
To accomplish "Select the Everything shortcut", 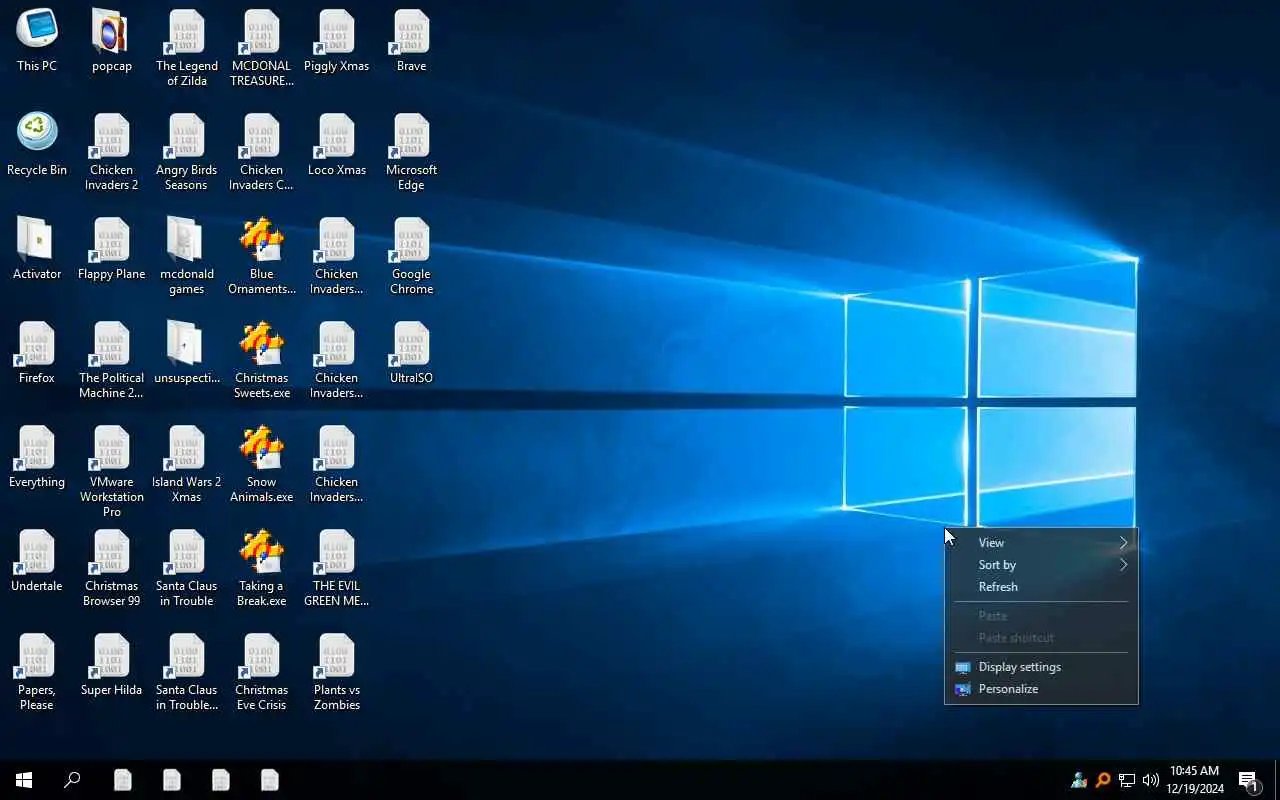I will click(37, 457).
